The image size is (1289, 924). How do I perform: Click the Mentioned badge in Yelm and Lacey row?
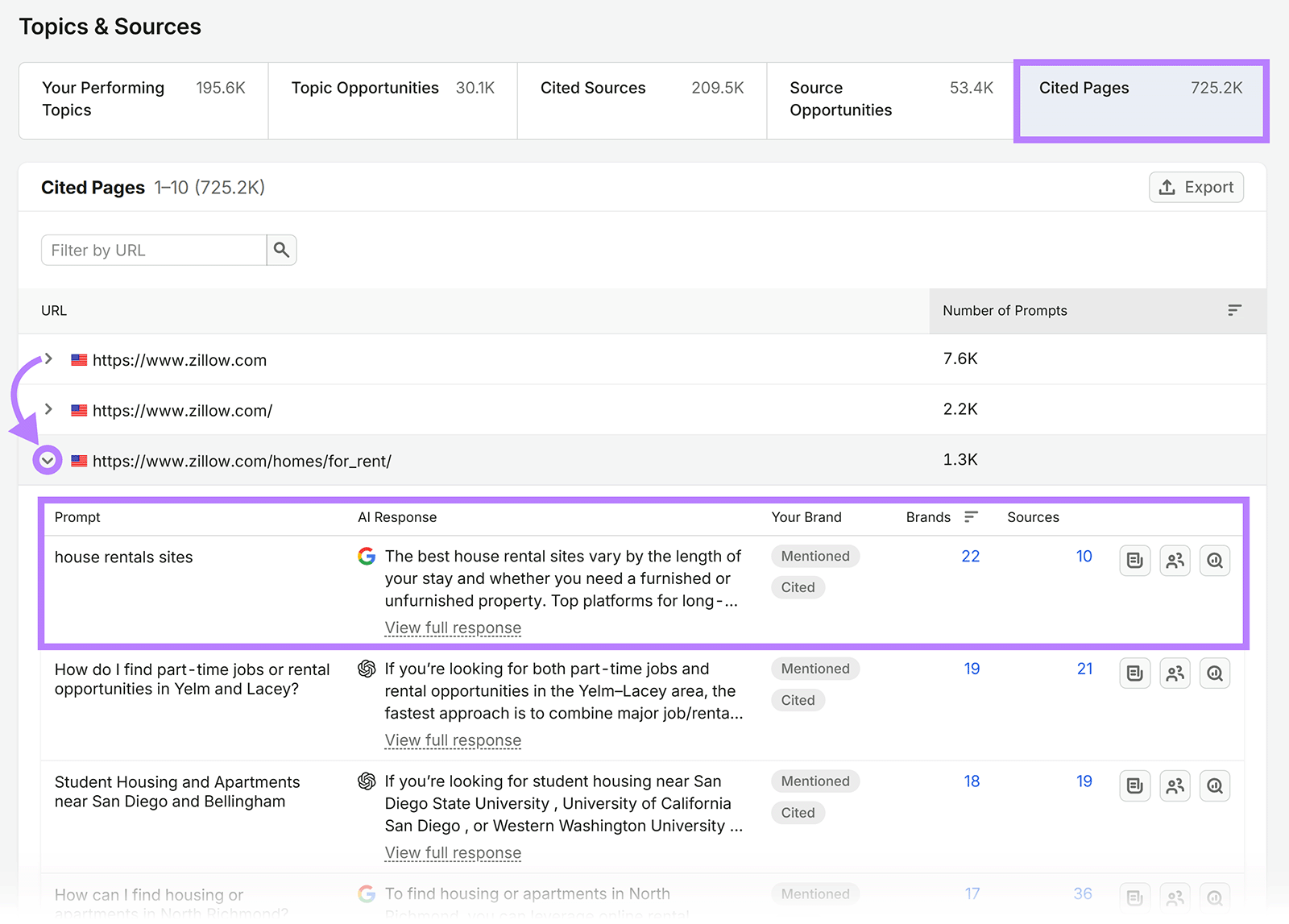tap(815, 669)
